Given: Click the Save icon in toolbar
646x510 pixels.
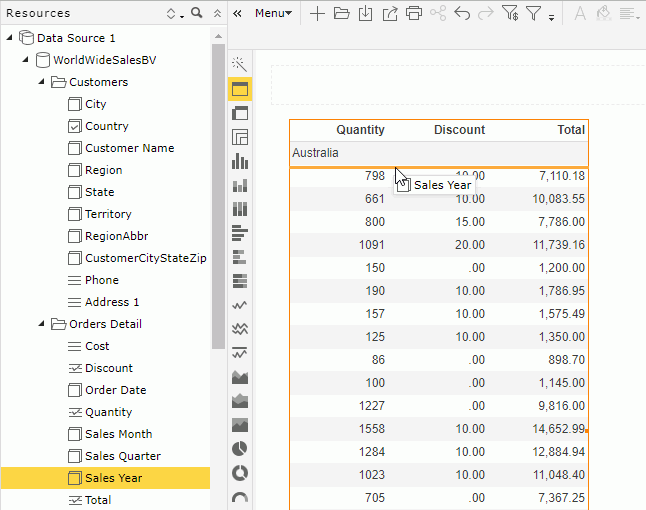Looking at the screenshot, I should [x=365, y=14].
